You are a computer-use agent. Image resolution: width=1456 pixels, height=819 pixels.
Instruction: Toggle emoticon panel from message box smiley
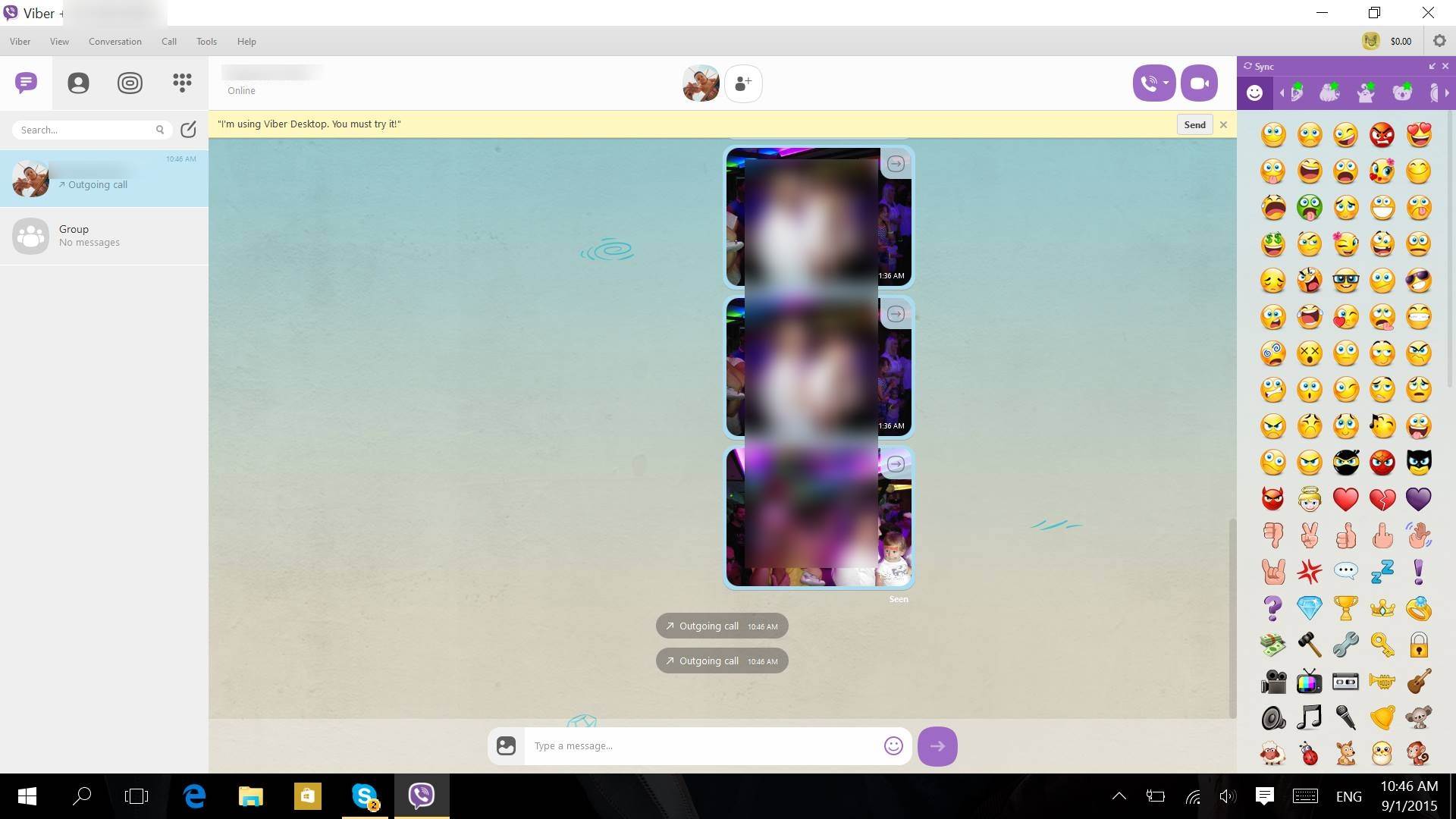point(893,746)
